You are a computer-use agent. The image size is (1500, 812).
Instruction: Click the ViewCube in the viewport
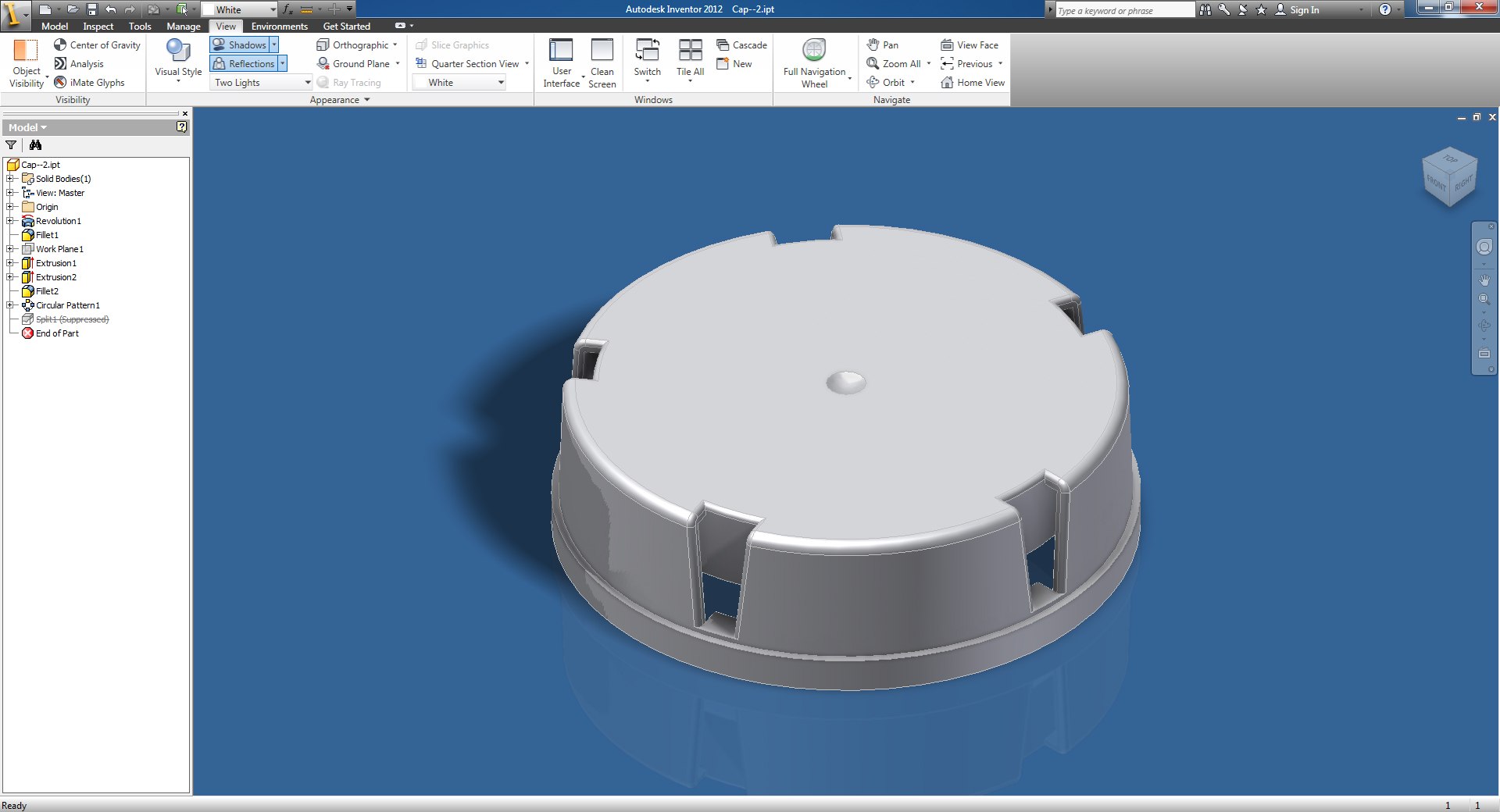click(x=1450, y=177)
